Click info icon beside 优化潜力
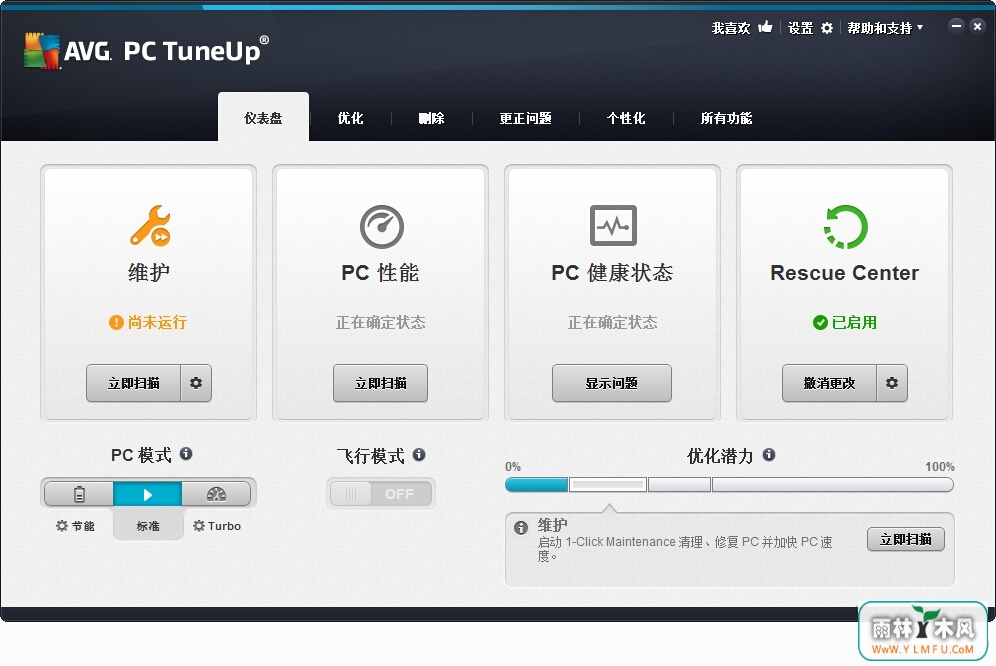This screenshot has height=666, width=996. click(x=769, y=454)
